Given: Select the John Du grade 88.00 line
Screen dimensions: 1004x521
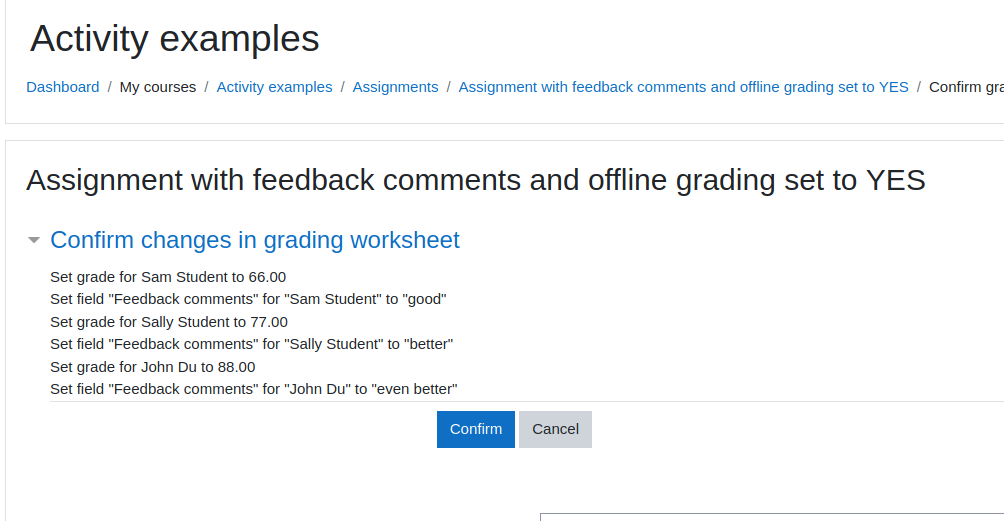Looking at the screenshot, I should click(153, 367).
